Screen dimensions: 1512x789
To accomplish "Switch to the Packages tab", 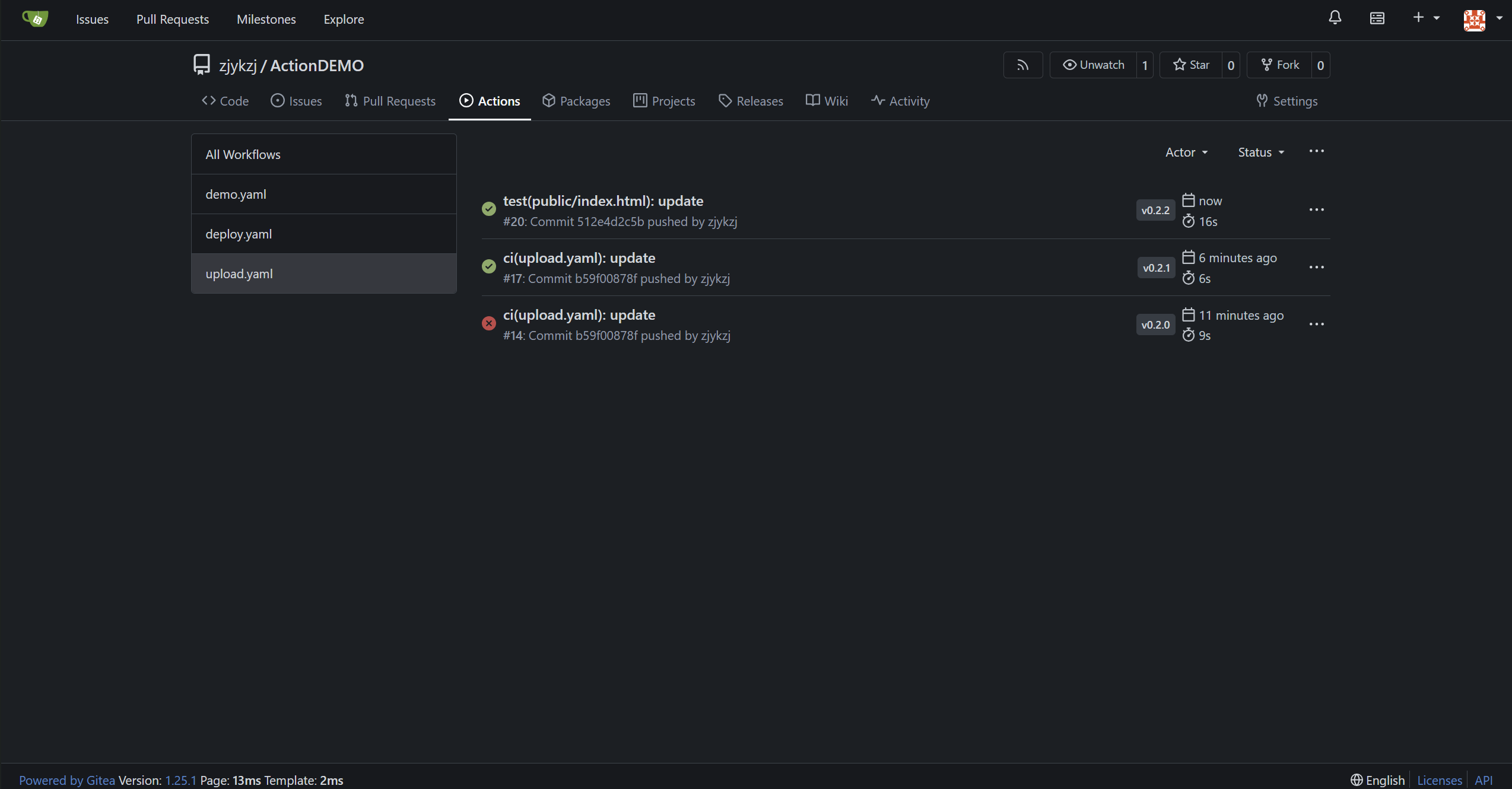I will pos(576,101).
